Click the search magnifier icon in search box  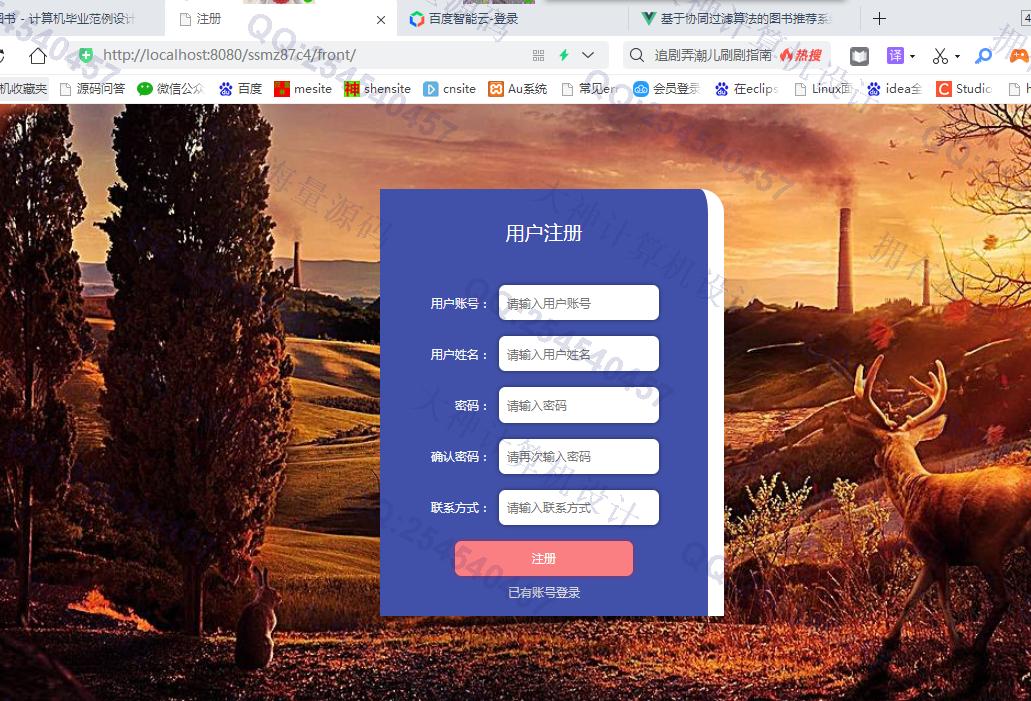[636, 55]
